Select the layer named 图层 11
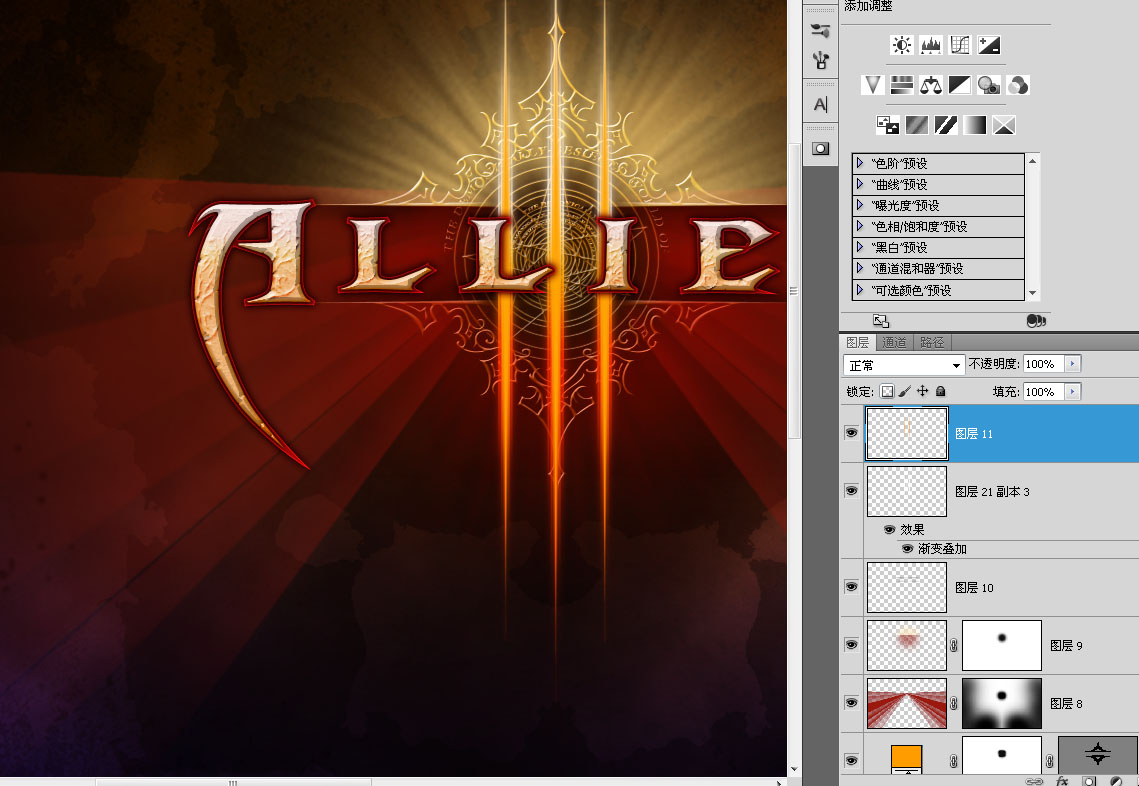 (x=973, y=434)
